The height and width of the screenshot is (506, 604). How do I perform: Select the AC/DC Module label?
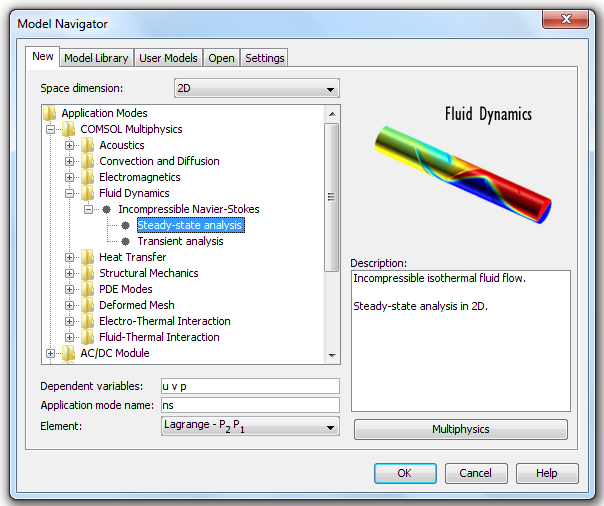[x=115, y=353]
